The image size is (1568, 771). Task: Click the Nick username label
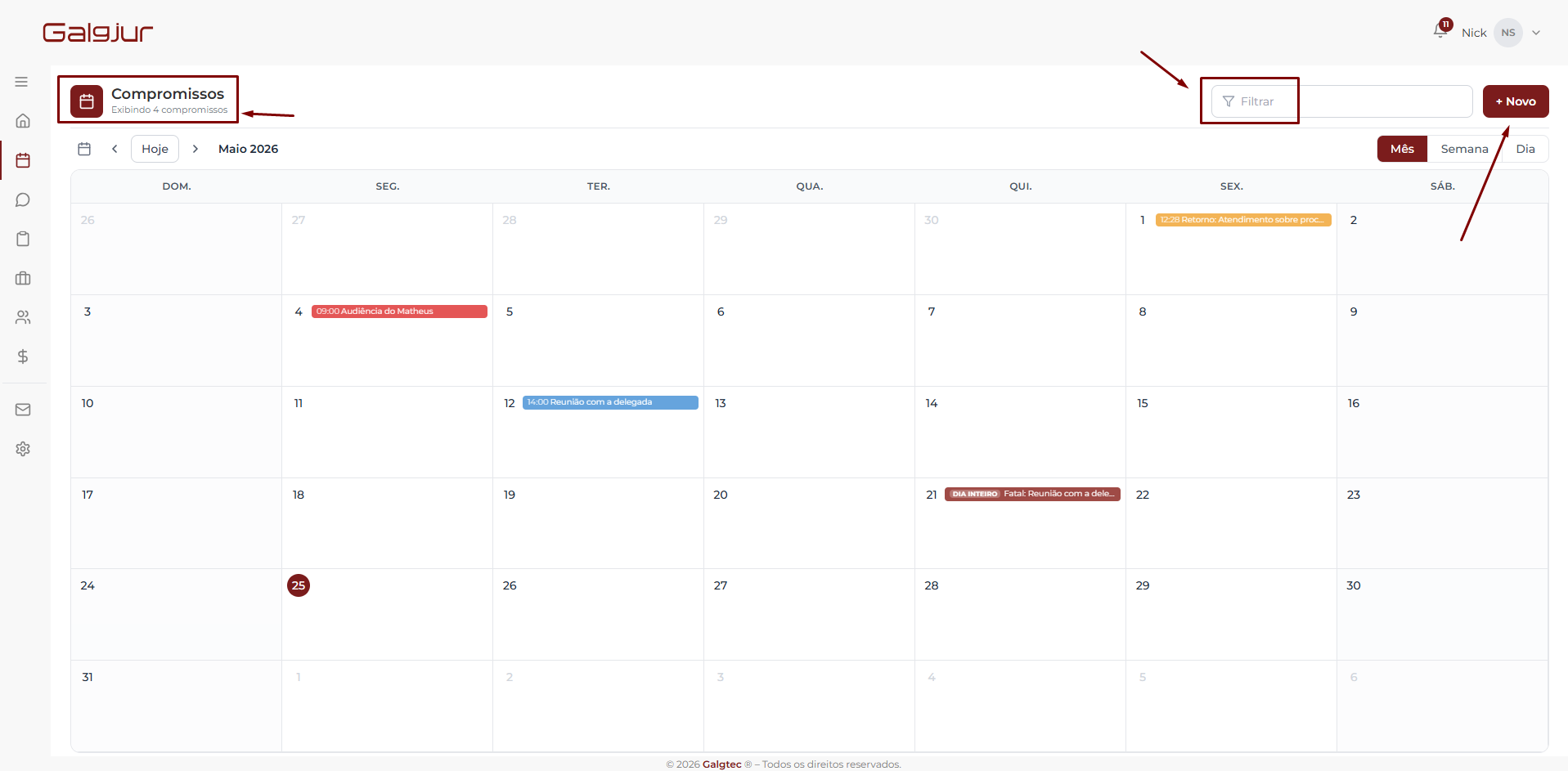[x=1474, y=33]
